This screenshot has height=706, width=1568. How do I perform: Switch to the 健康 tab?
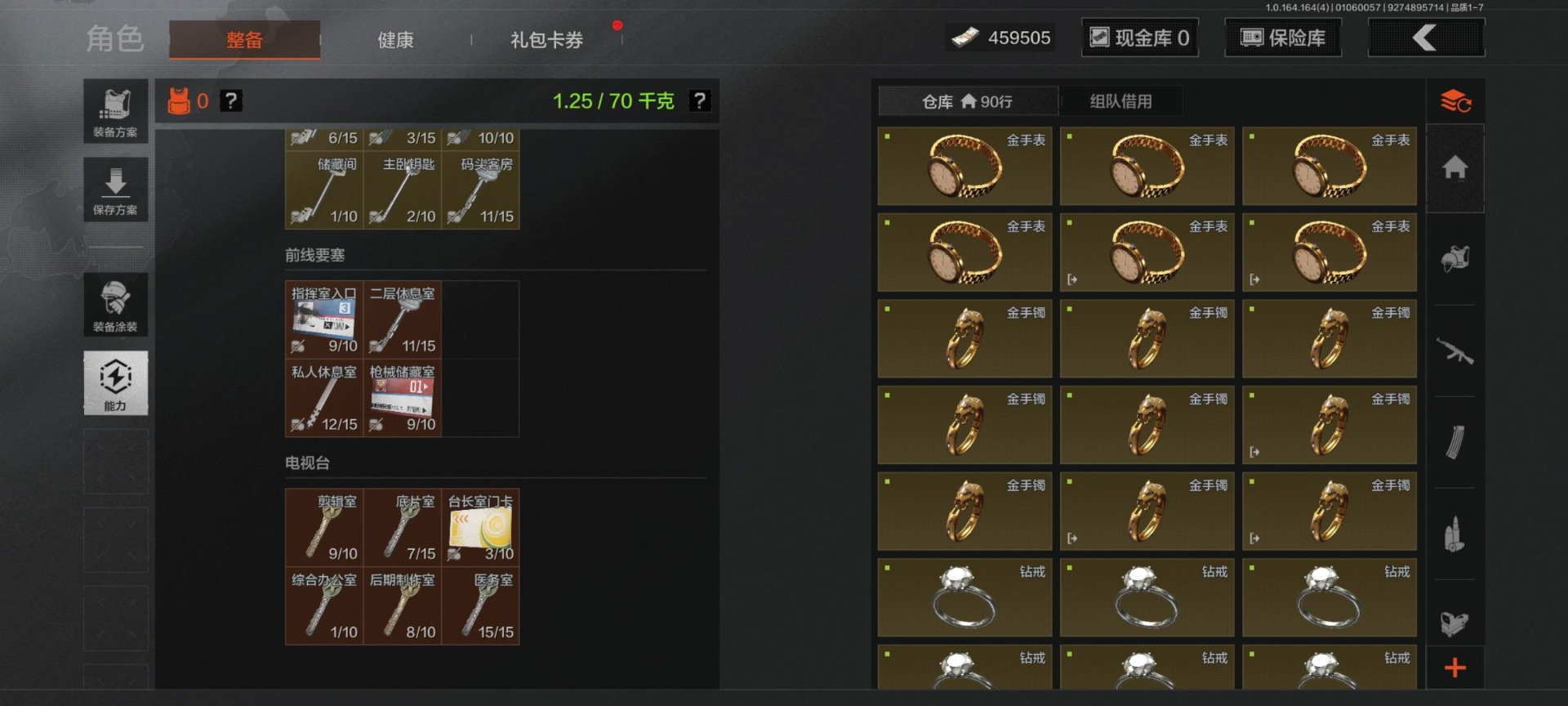point(395,39)
